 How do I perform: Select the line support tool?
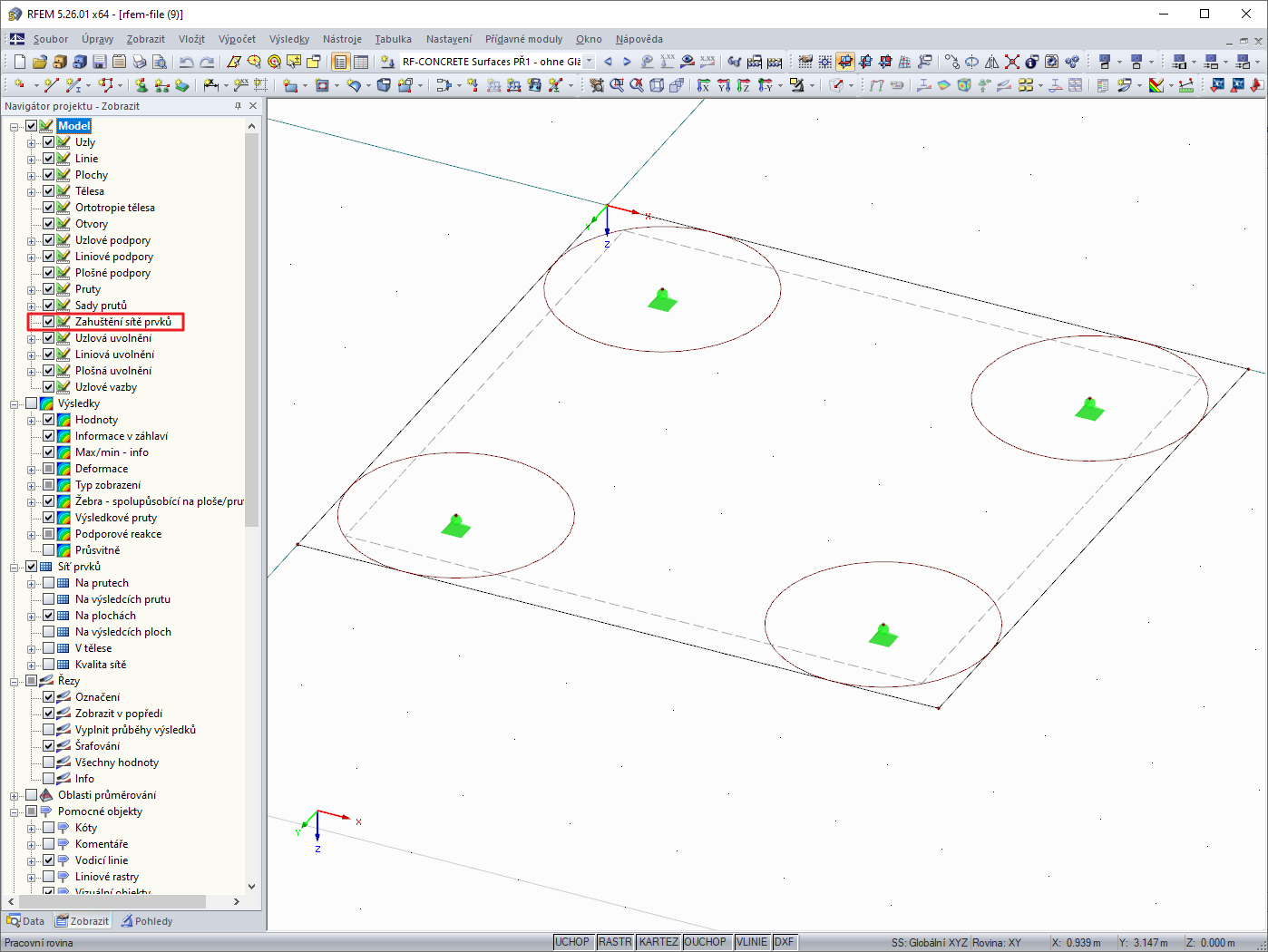(x=161, y=85)
